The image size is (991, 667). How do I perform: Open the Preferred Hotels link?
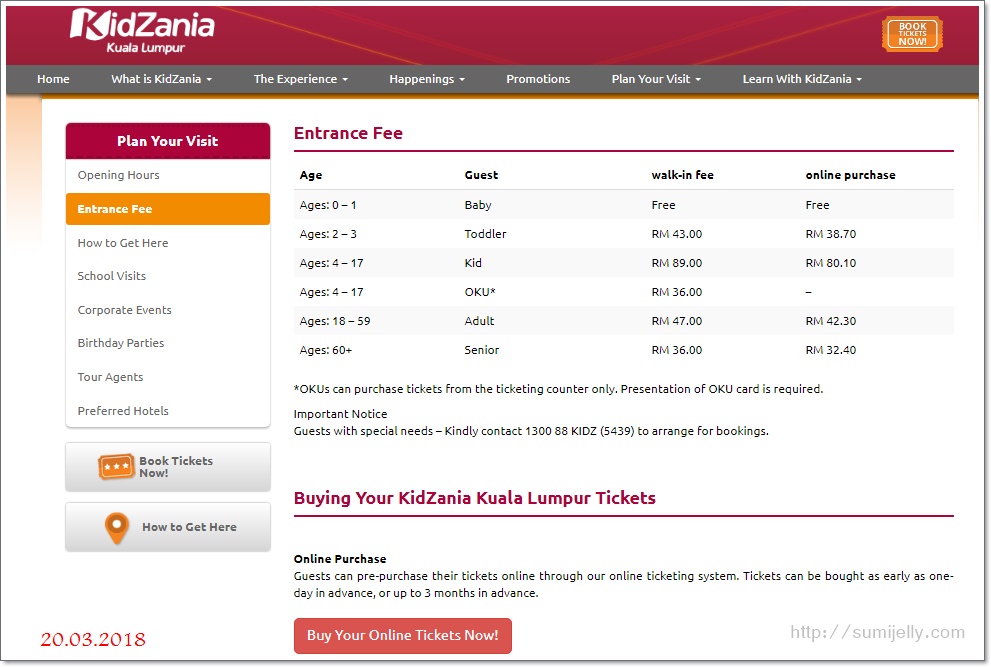click(x=123, y=411)
